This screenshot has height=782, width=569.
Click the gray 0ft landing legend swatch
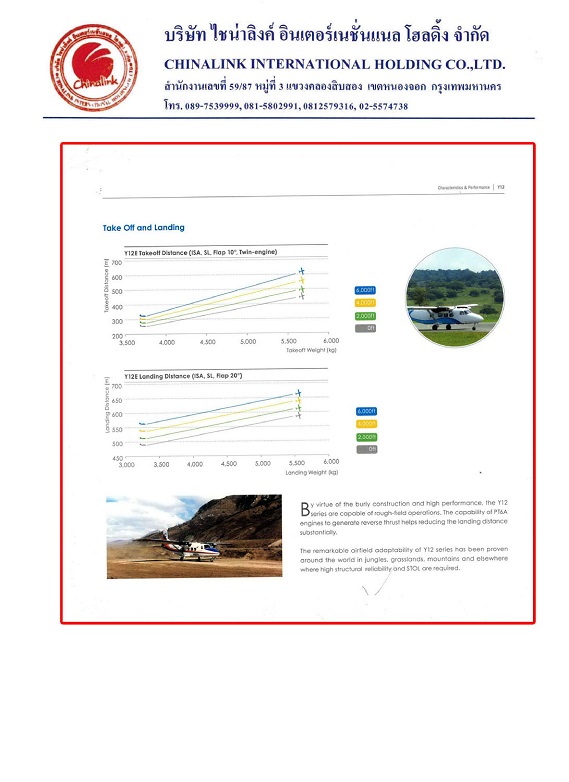point(367,449)
